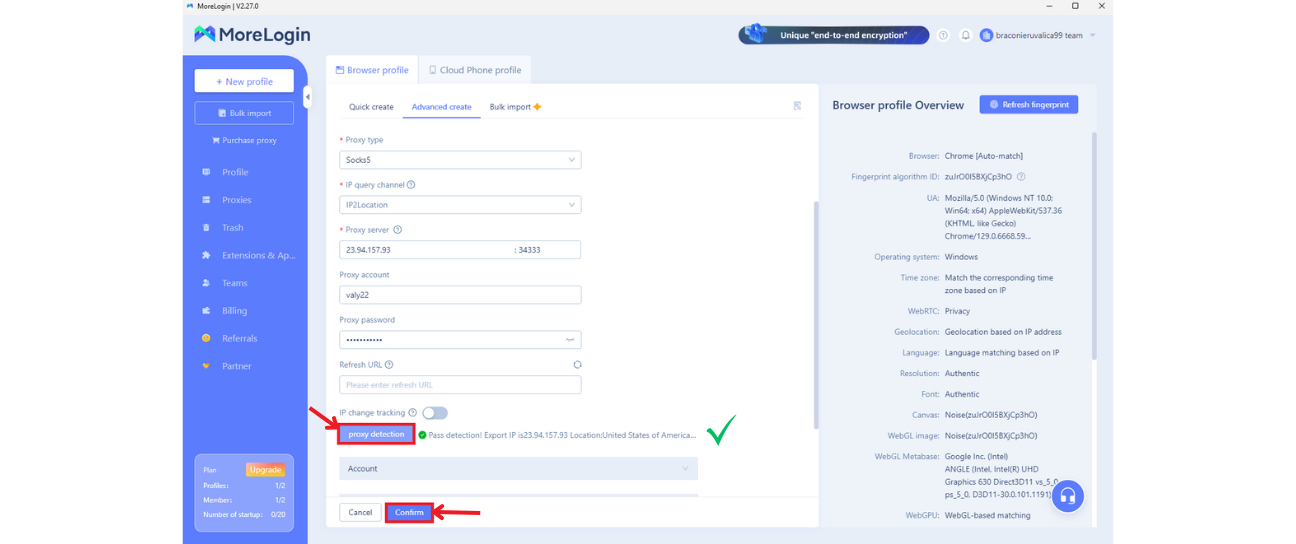Click the Refresh URL help icon
Viewport: 1296px width, 544px height.
[389, 365]
